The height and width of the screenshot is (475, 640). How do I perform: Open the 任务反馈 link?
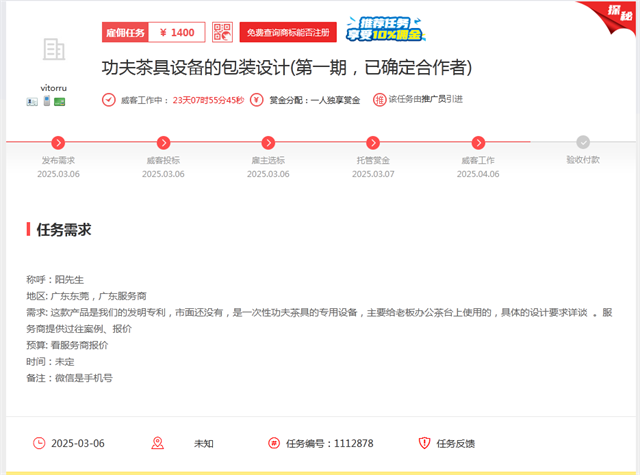pos(456,444)
